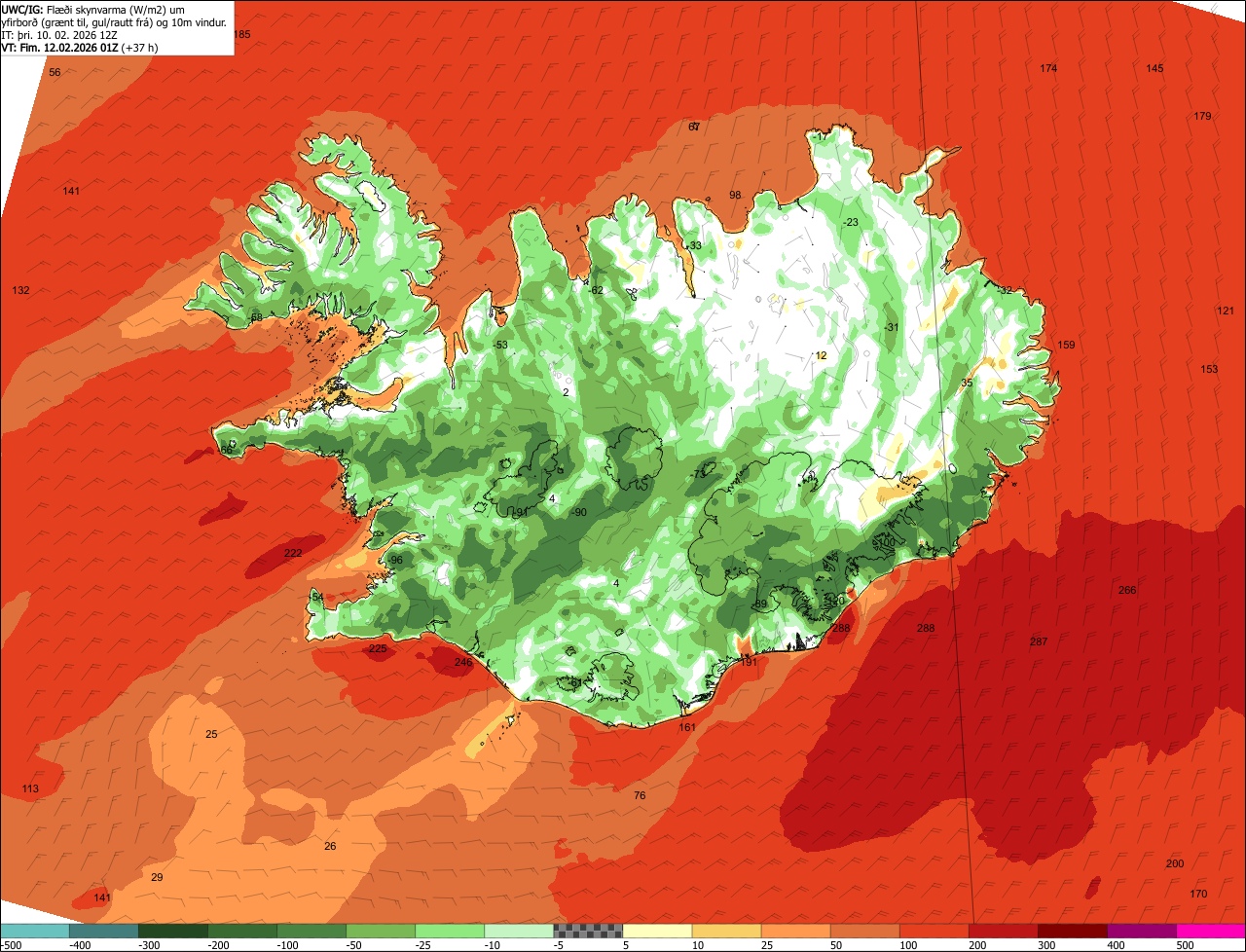Click the value -62 on the map
The image size is (1246, 952).
coord(597,291)
